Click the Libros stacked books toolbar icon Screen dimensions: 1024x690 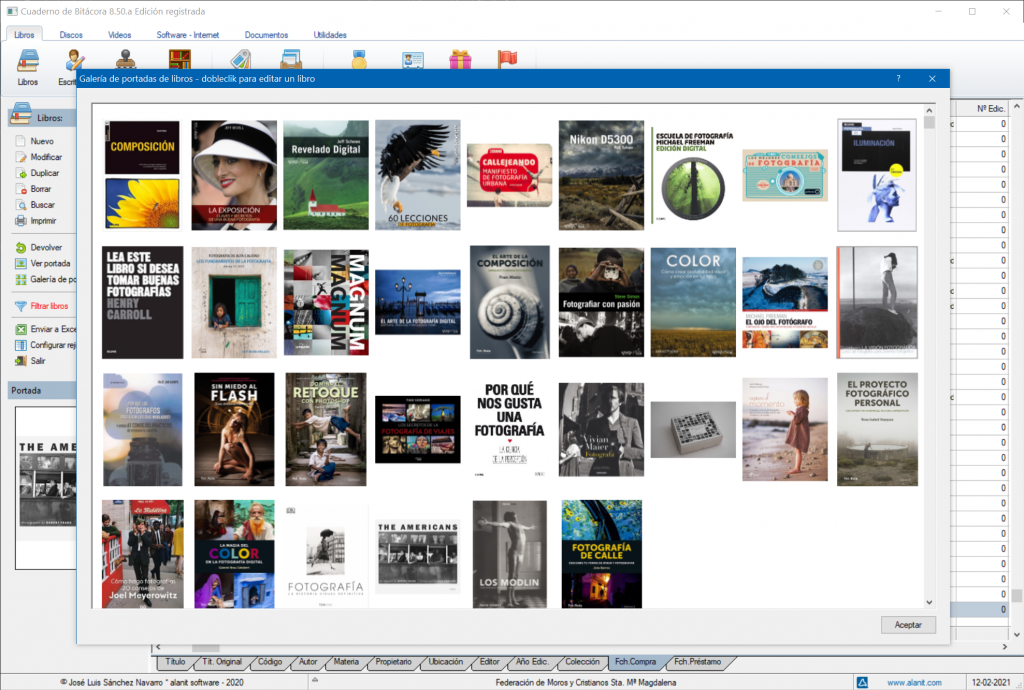27,62
